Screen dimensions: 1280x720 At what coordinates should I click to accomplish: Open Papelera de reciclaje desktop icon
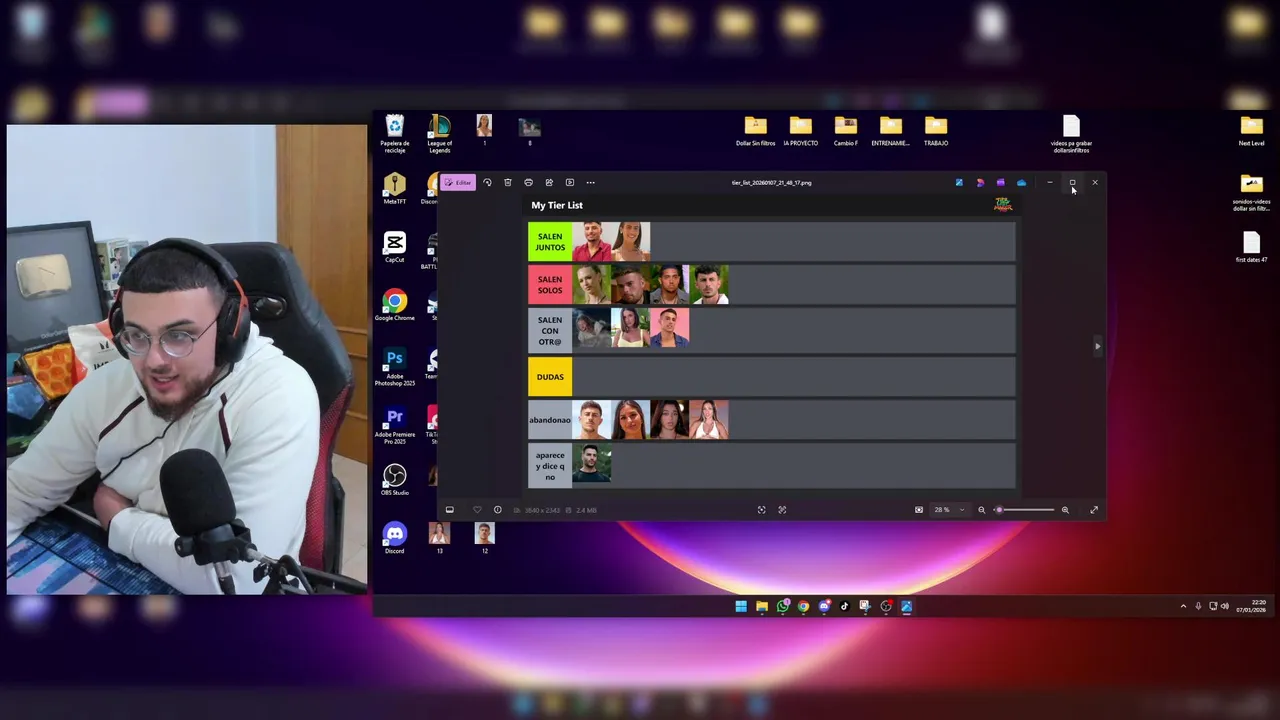tap(395, 134)
